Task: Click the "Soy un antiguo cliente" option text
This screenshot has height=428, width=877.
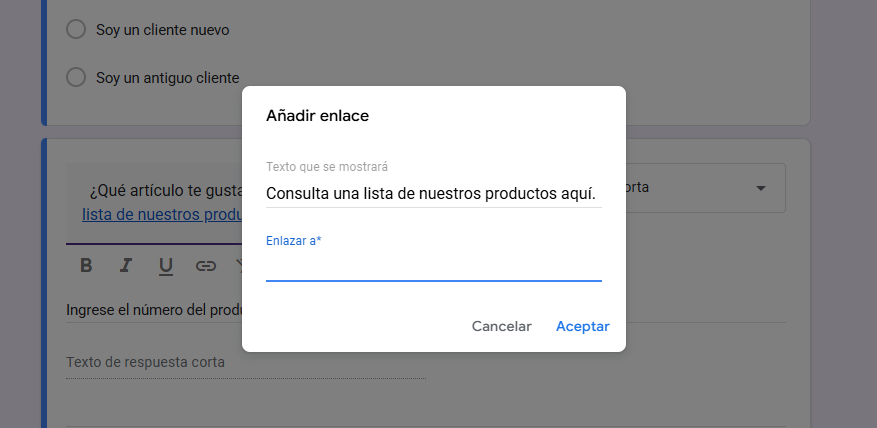Action: click(x=167, y=77)
